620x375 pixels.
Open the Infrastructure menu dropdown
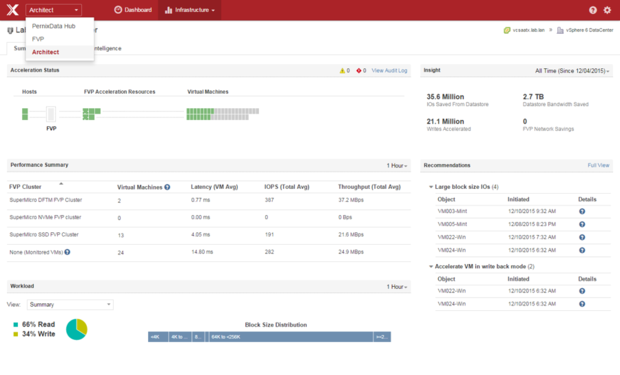point(190,10)
